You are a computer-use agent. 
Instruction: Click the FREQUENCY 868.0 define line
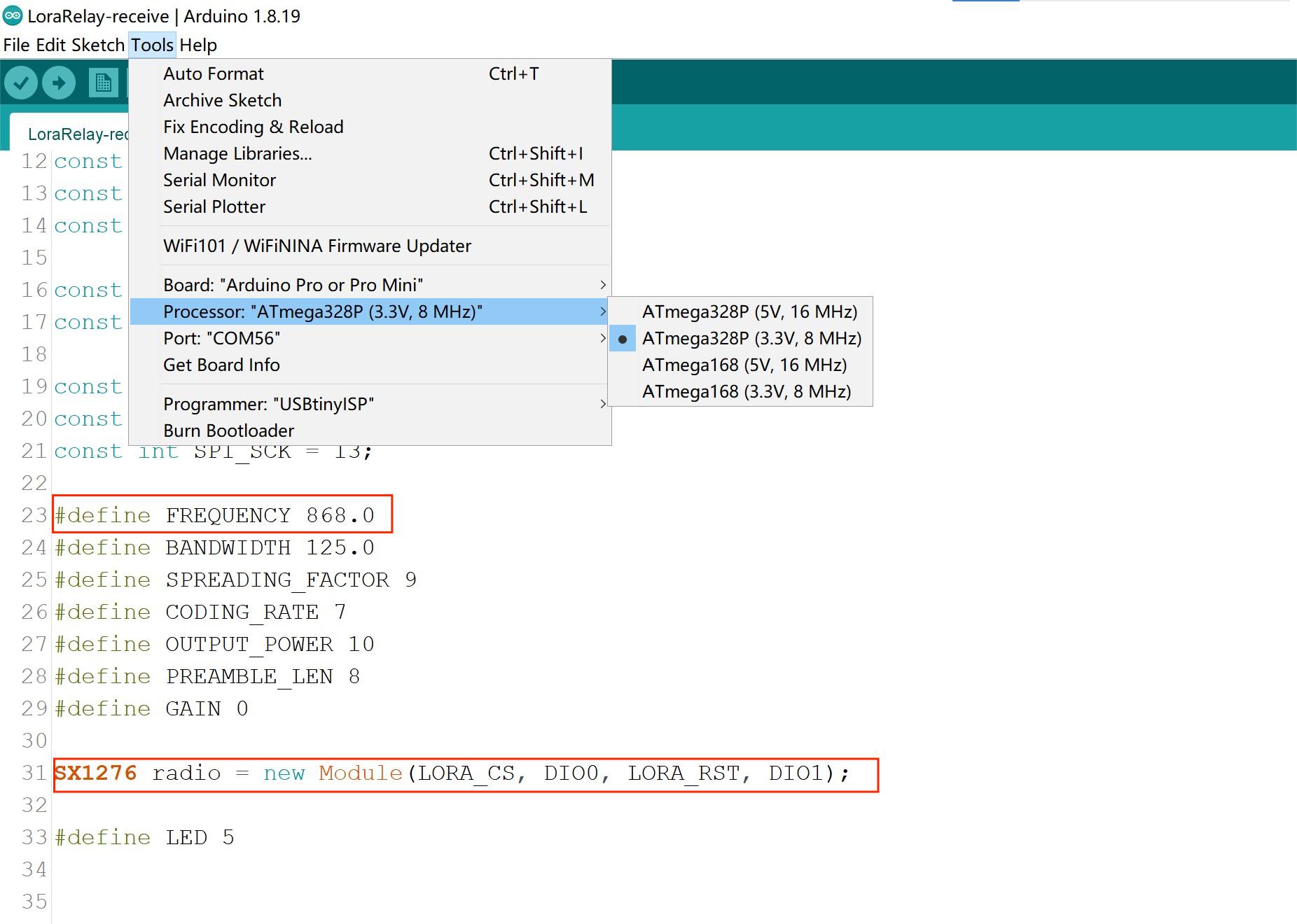pos(214,515)
